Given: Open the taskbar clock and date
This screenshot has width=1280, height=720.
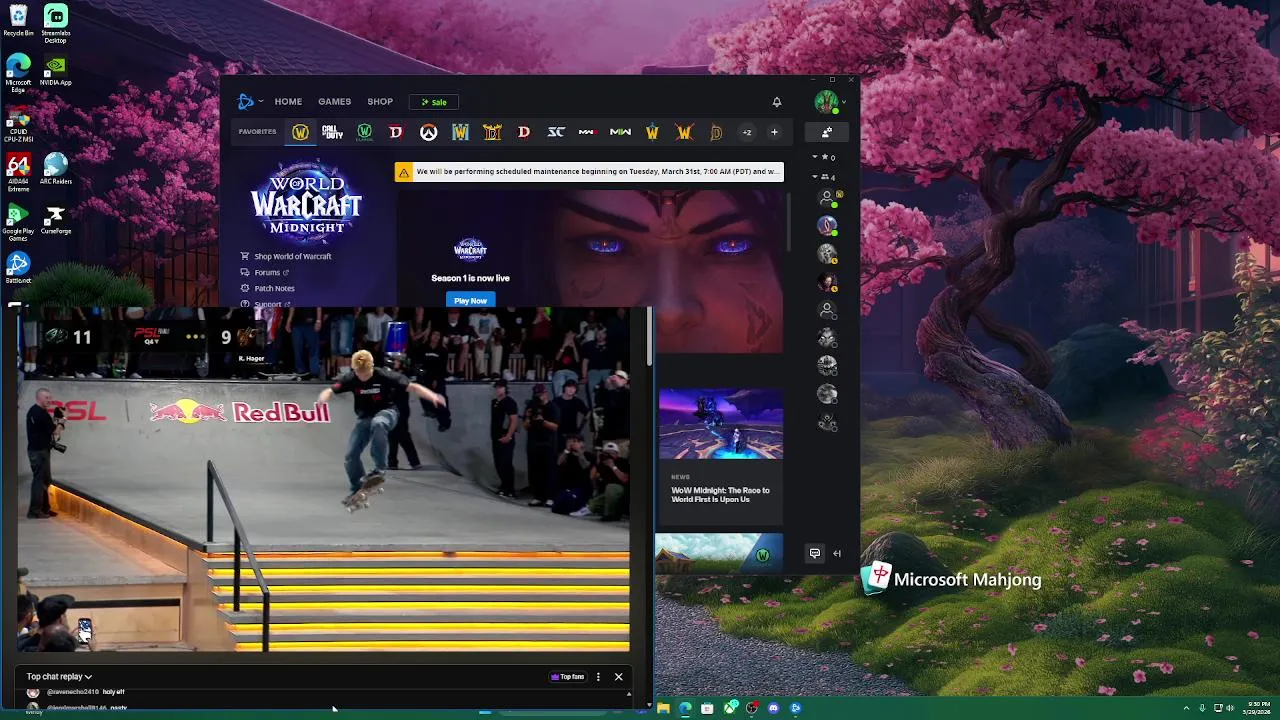Looking at the screenshot, I should 1259,708.
